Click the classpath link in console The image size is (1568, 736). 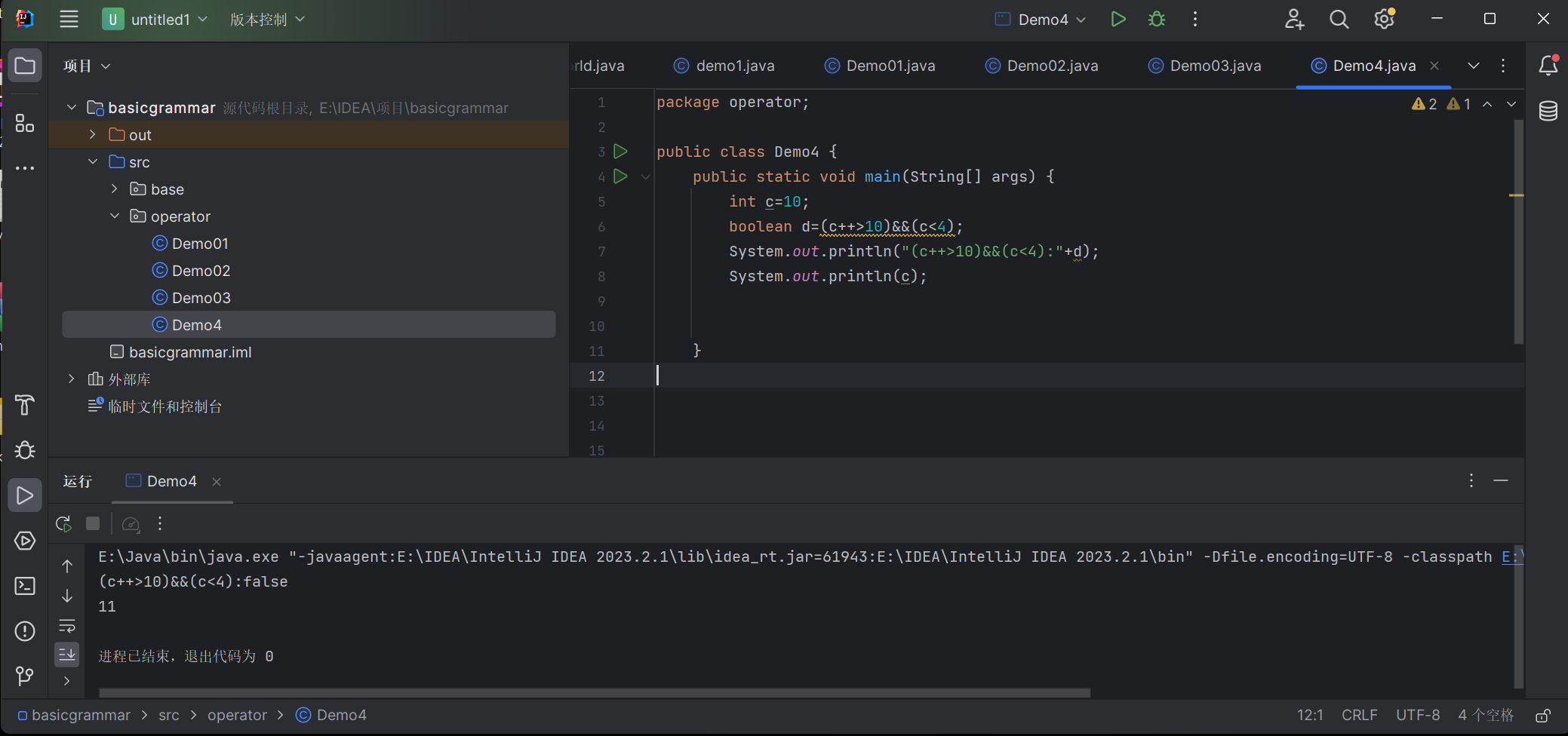(x=1513, y=557)
